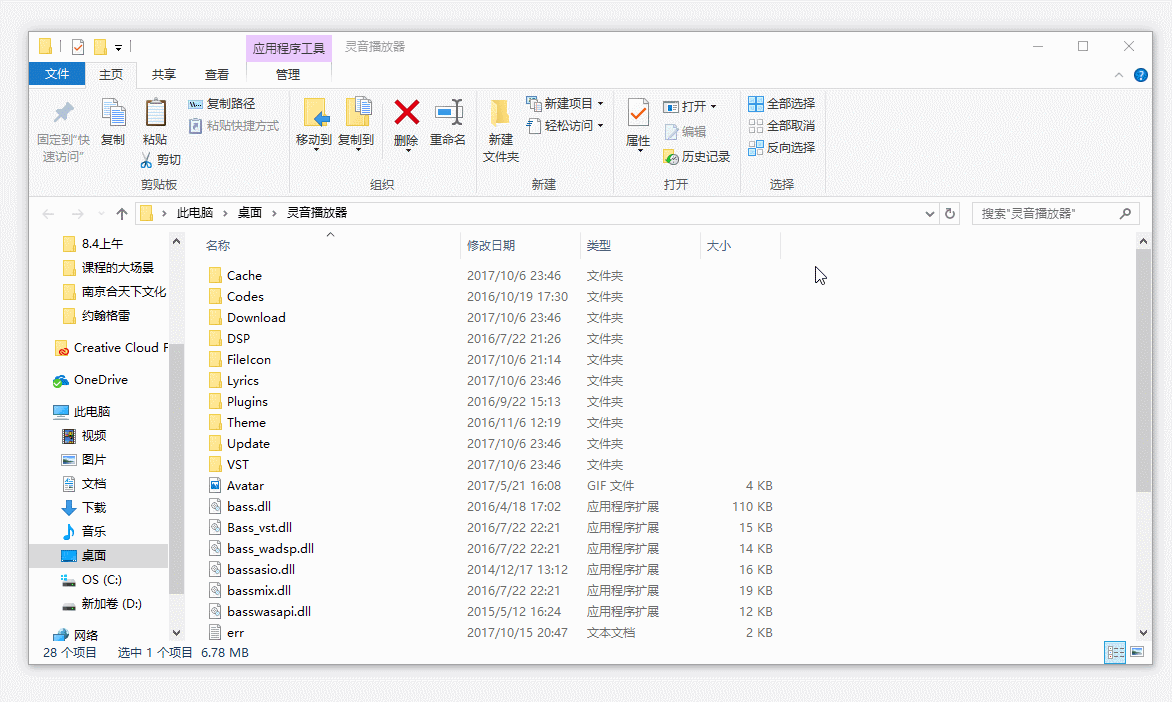The height and width of the screenshot is (702, 1172).
Task: Click the file list vertical scrollbar thumb
Action: point(1143,370)
